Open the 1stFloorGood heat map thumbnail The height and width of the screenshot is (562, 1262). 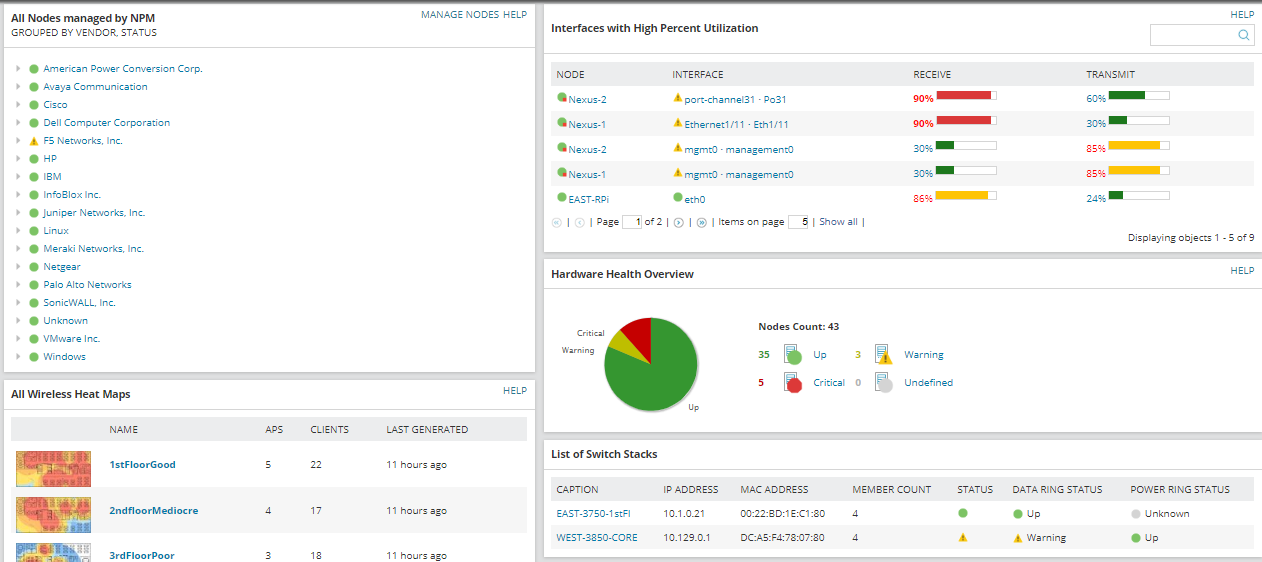point(53,467)
